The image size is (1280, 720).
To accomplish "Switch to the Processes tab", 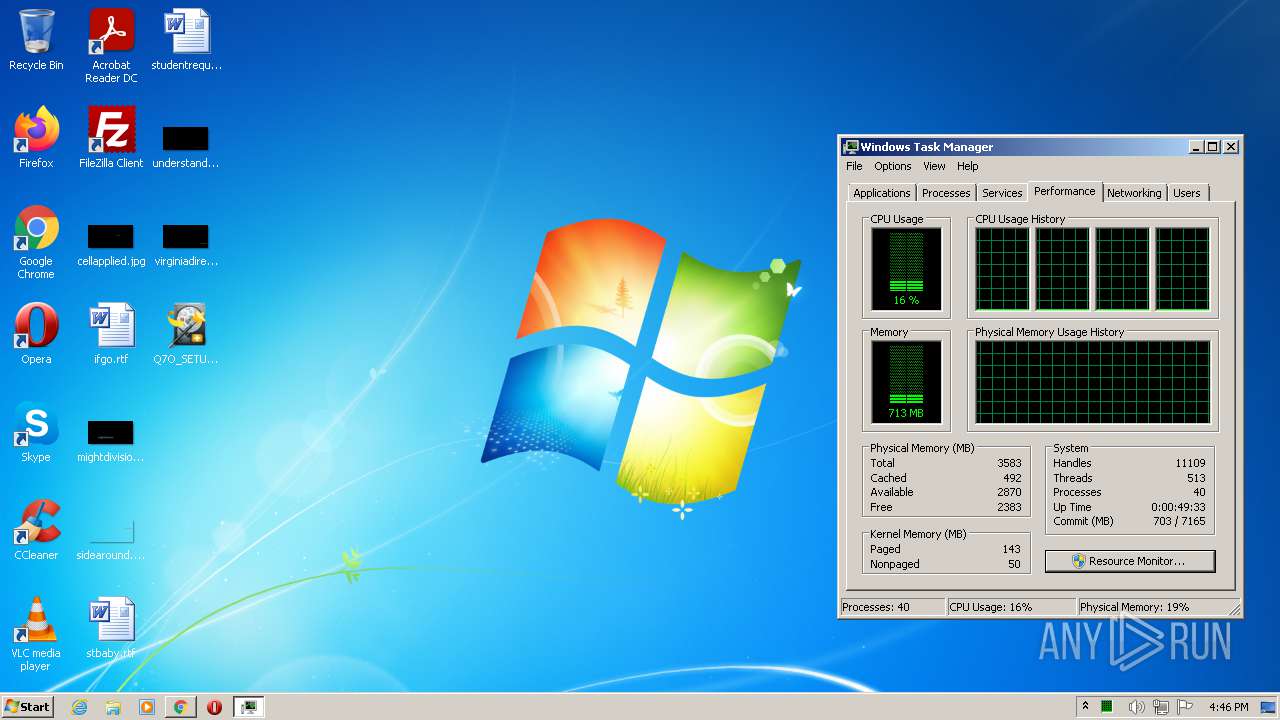I will [x=946, y=193].
